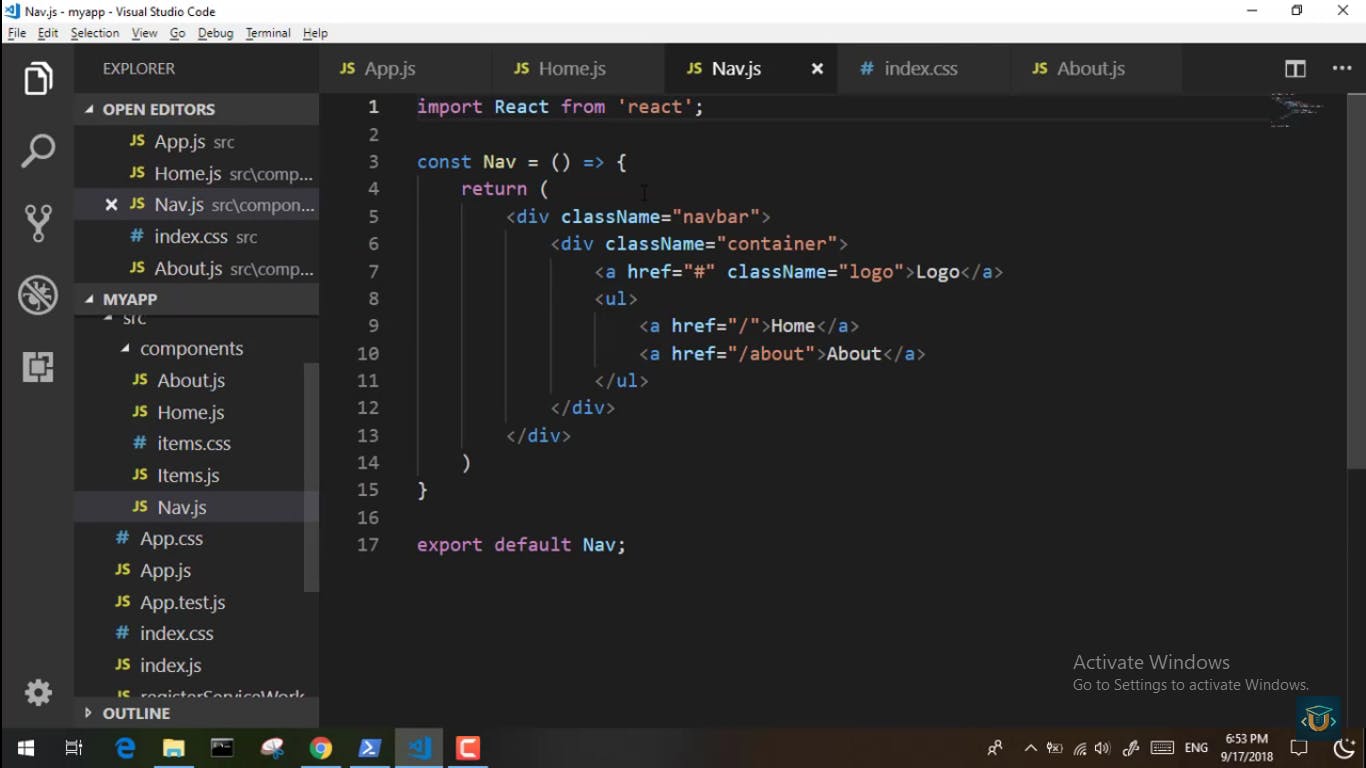Image resolution: width=1366 pixels, height=768 pixels.
Task: Open Items.js in file tree
Action: (190, 475)
